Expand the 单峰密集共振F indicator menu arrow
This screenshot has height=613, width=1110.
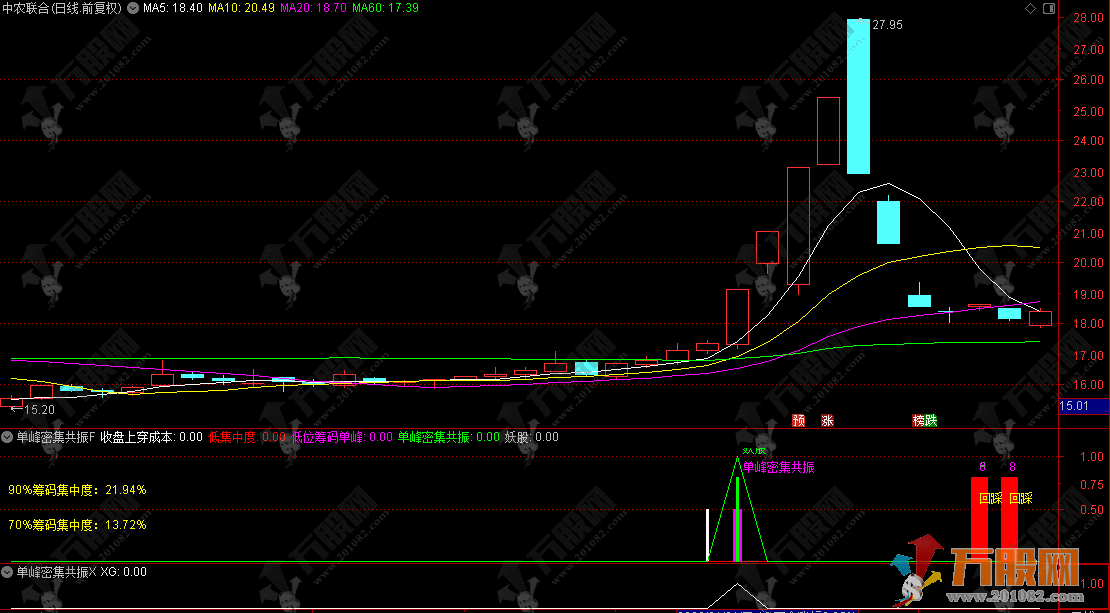(x=8, y=437)
